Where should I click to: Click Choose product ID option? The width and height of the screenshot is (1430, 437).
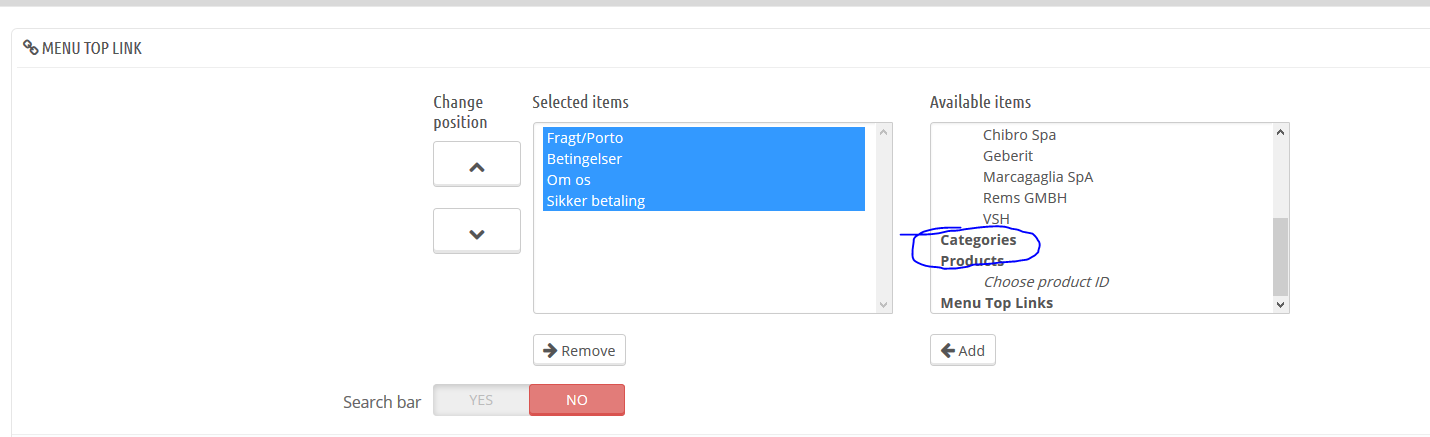pyautogui.click(x=1045, y=282)
